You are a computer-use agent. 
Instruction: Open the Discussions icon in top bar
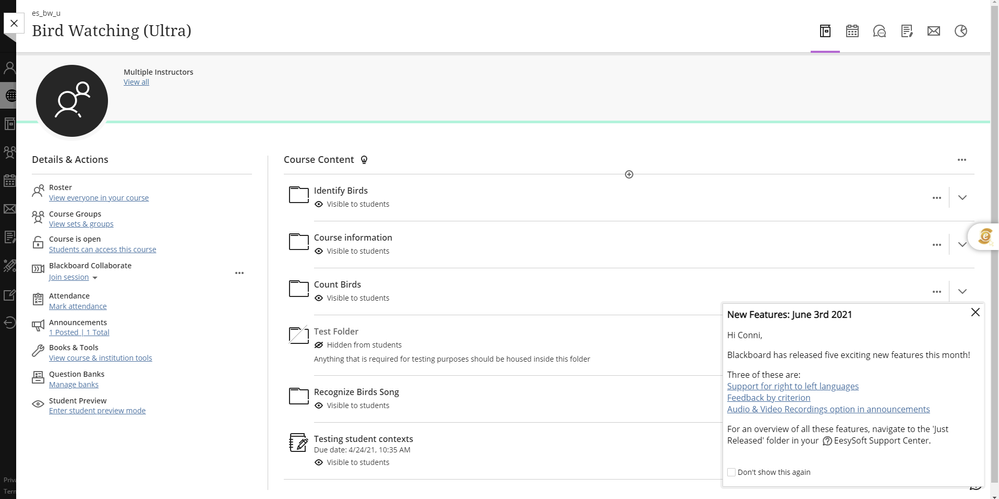879,31
